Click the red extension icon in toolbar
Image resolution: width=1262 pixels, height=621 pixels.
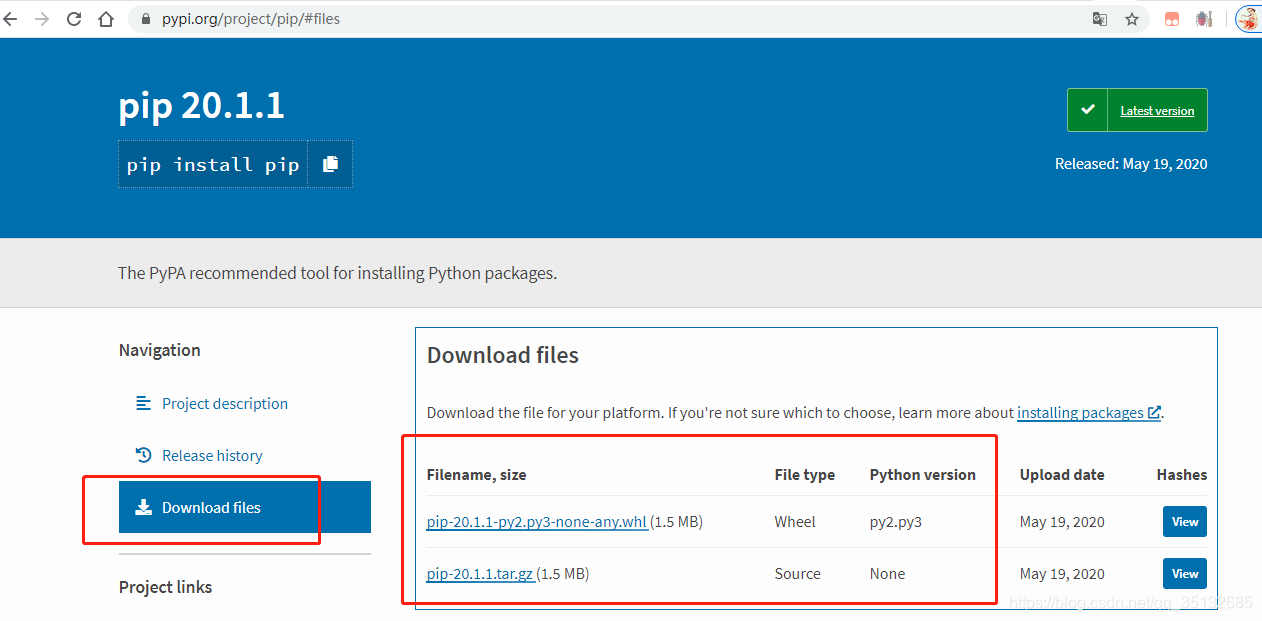point(1171,18)
